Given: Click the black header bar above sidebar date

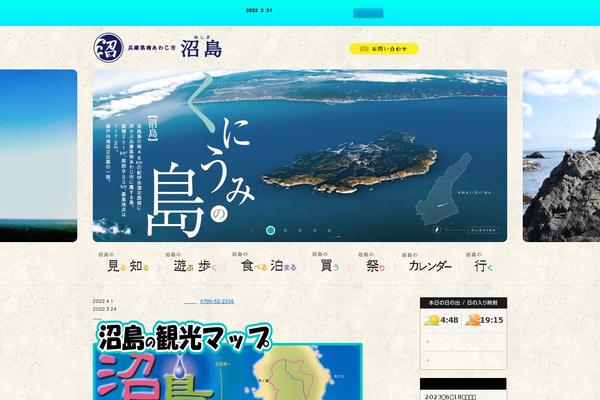Looking at the screenshot, I should [x=463, y=384].
